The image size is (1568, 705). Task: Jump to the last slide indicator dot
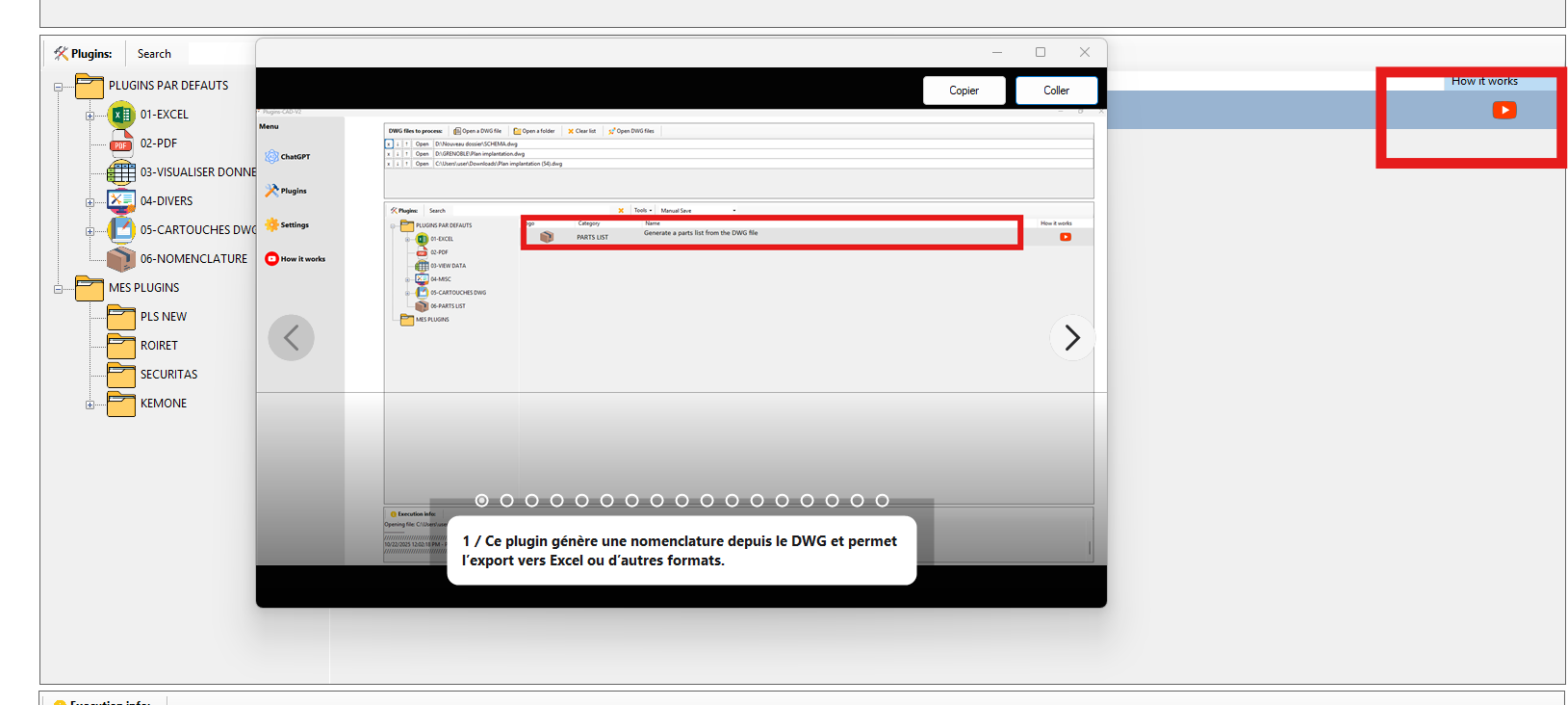(x=882, y=501)
